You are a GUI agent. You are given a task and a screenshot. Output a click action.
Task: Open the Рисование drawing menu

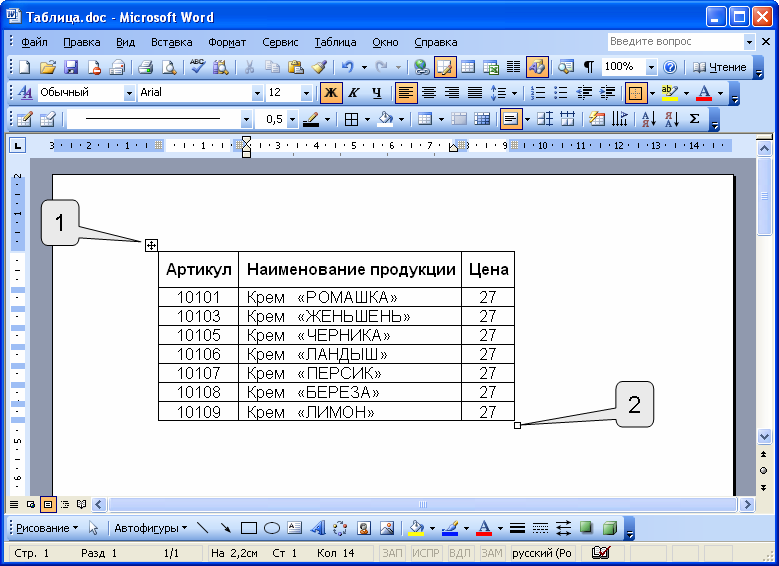(47, 528)
